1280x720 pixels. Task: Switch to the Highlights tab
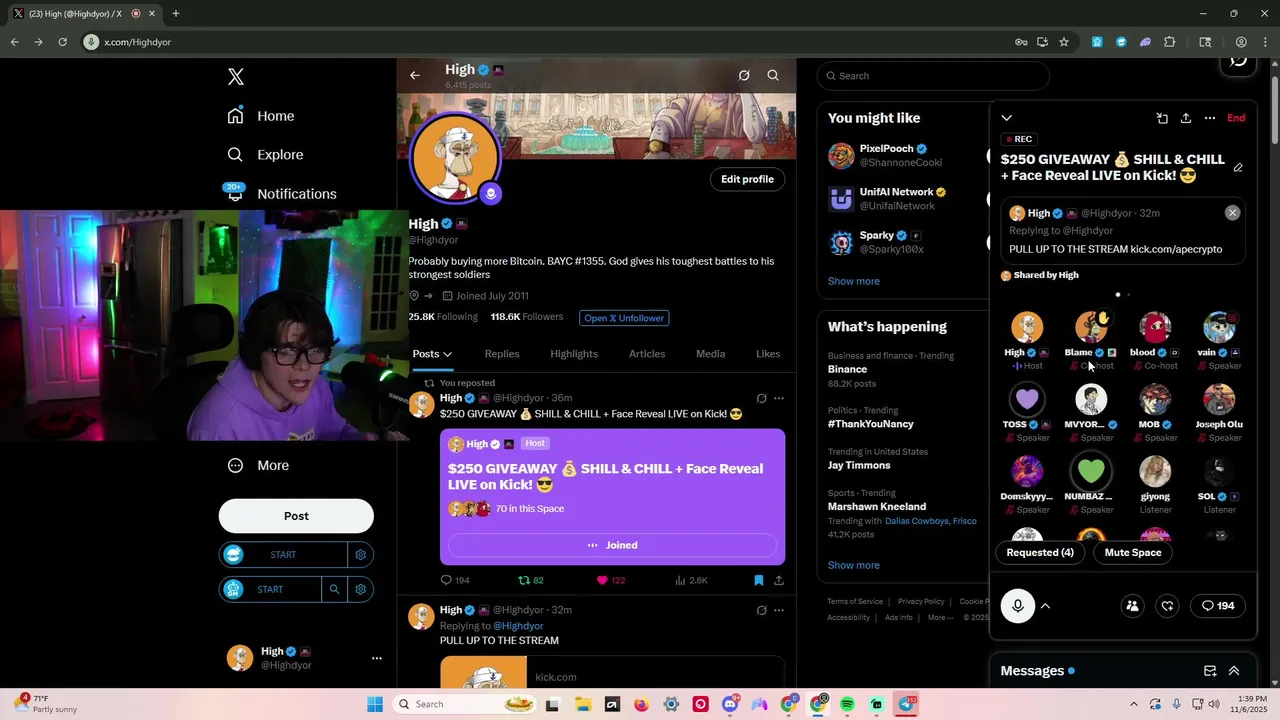click(574, 354)
